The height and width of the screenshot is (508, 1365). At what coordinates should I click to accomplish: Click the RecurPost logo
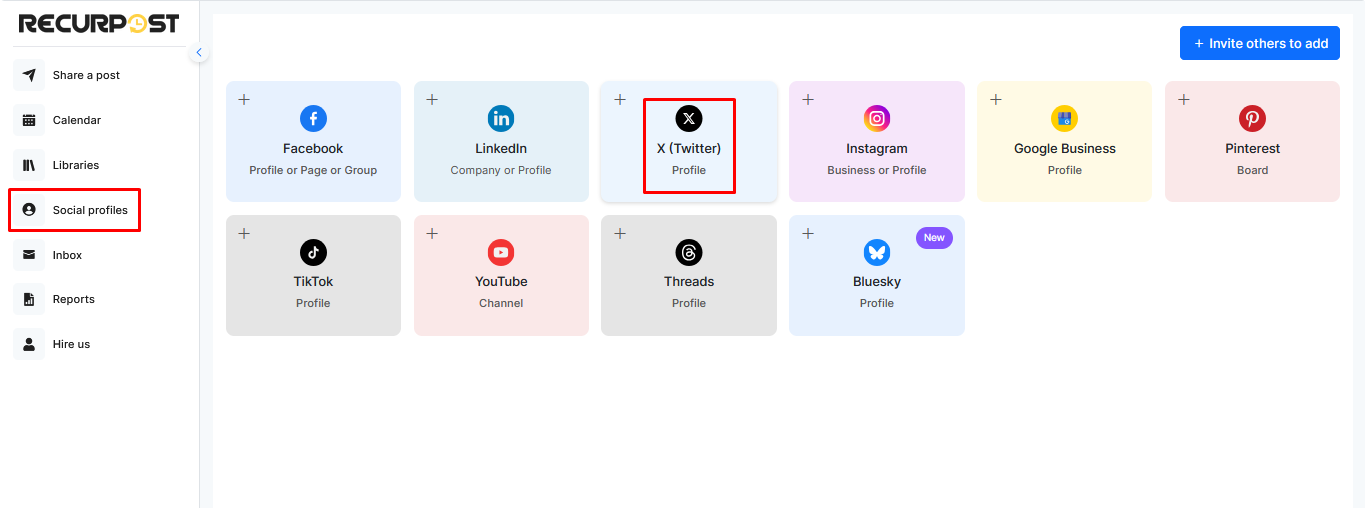pos(99,23)
